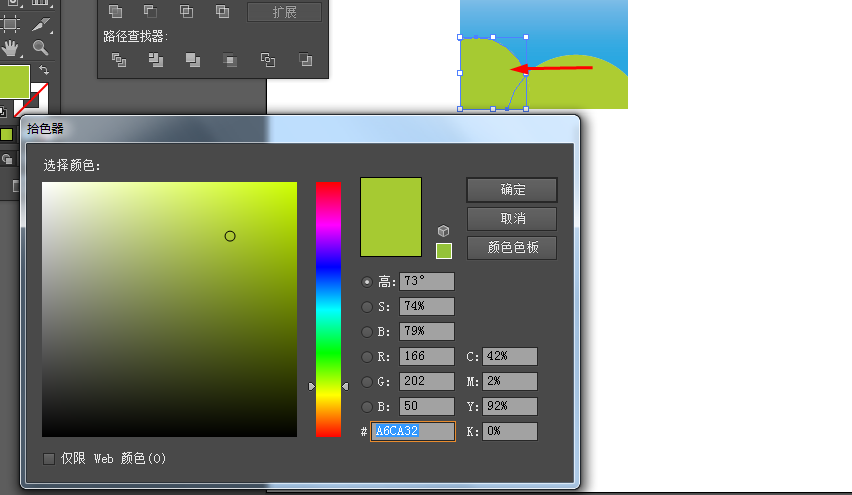Click the small web-safe green swatch
The width and height of the screenshot is (852, 495).
pyautogui.click(x=444, y=251)
